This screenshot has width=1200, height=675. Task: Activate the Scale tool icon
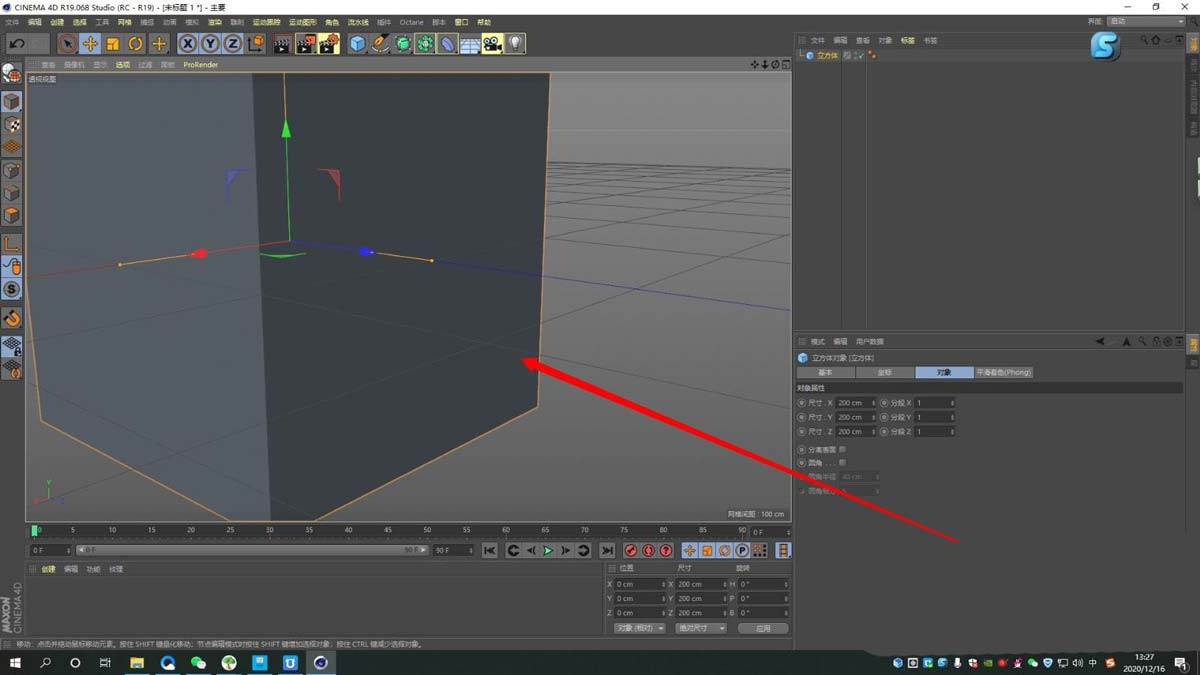113,44
